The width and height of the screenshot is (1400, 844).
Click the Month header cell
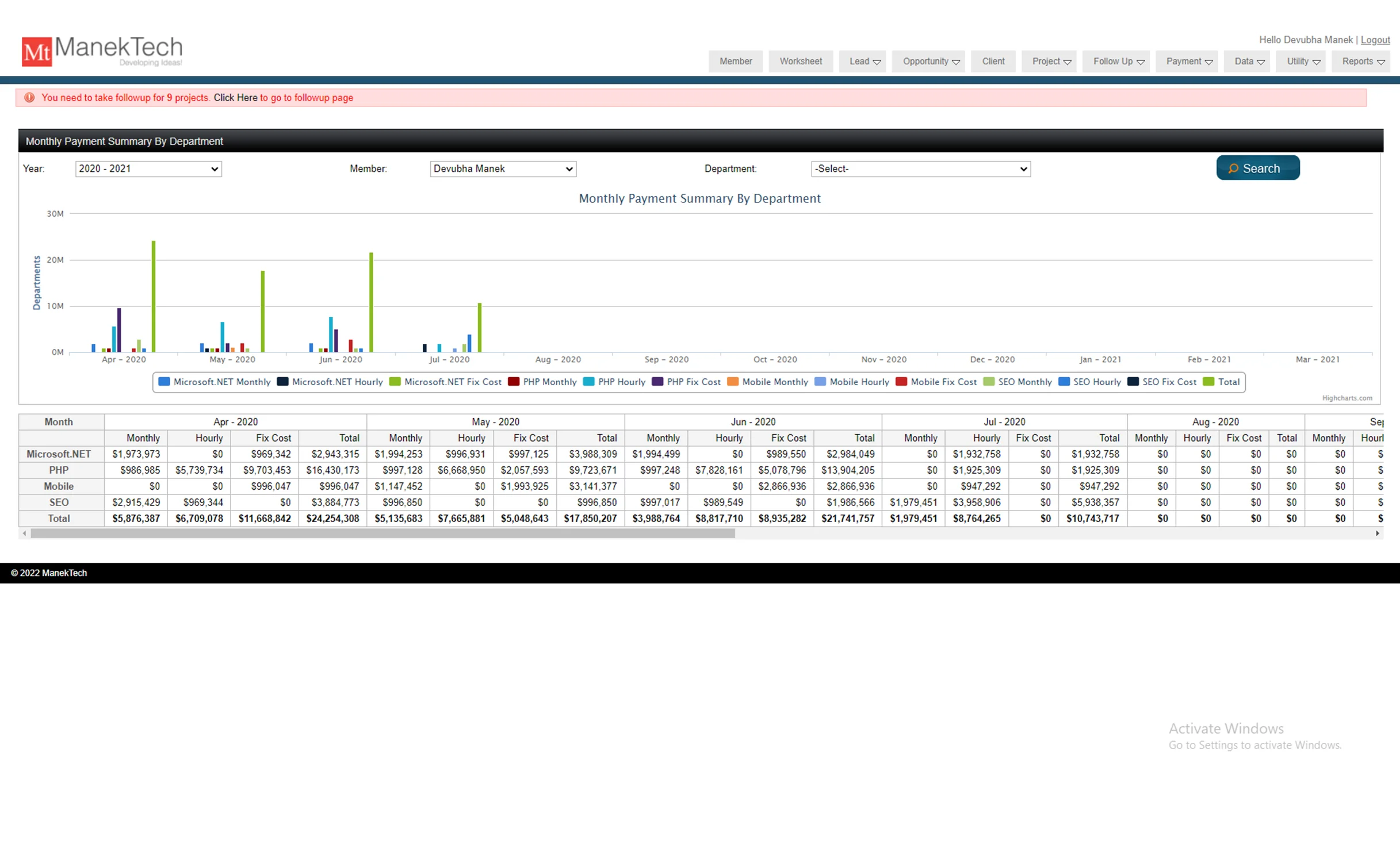click(61, 422)
